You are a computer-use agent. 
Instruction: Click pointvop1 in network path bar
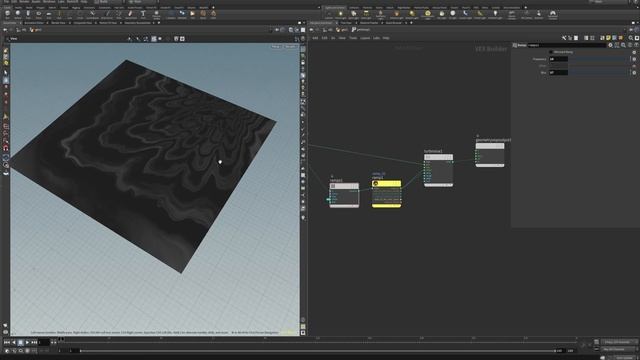(361, 30)
